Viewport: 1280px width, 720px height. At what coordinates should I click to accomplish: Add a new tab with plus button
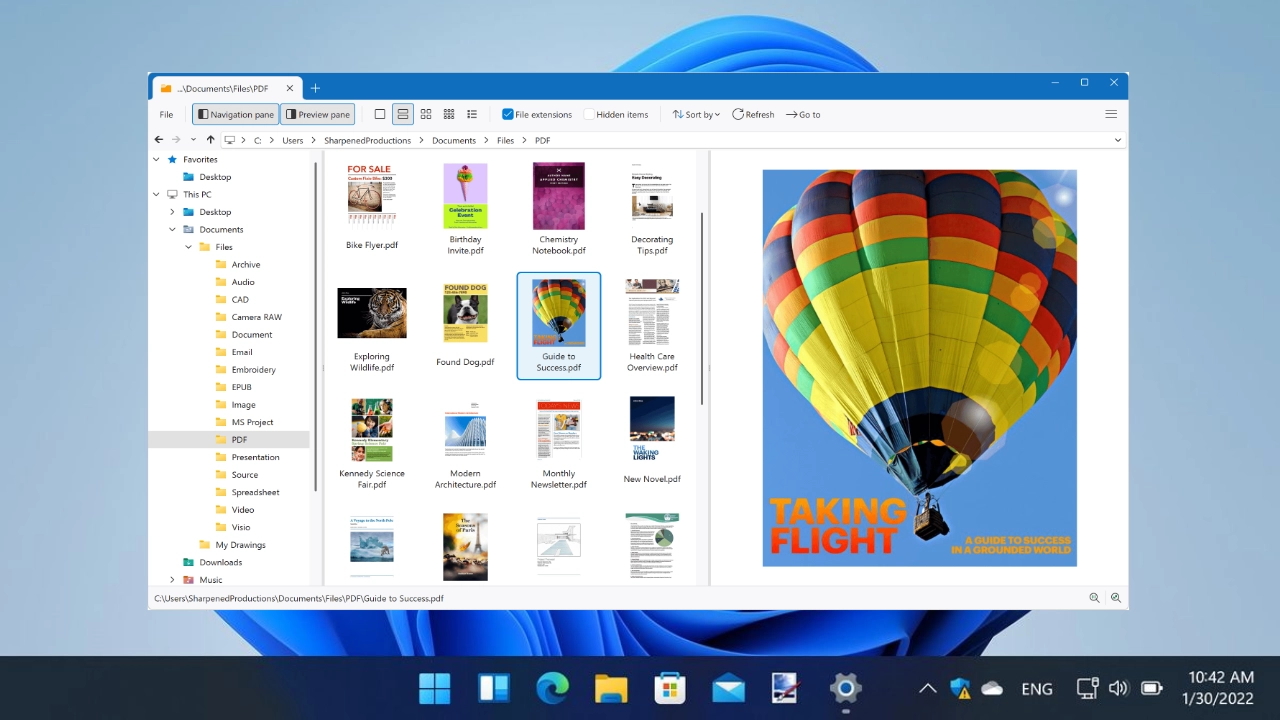315,88
